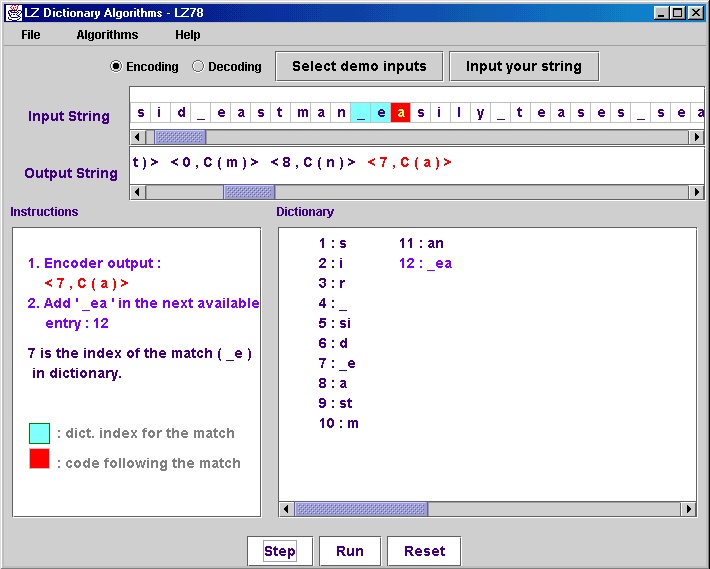The image size is (710, 569).
Task: Click the Step button
Action: click(280, 551)
